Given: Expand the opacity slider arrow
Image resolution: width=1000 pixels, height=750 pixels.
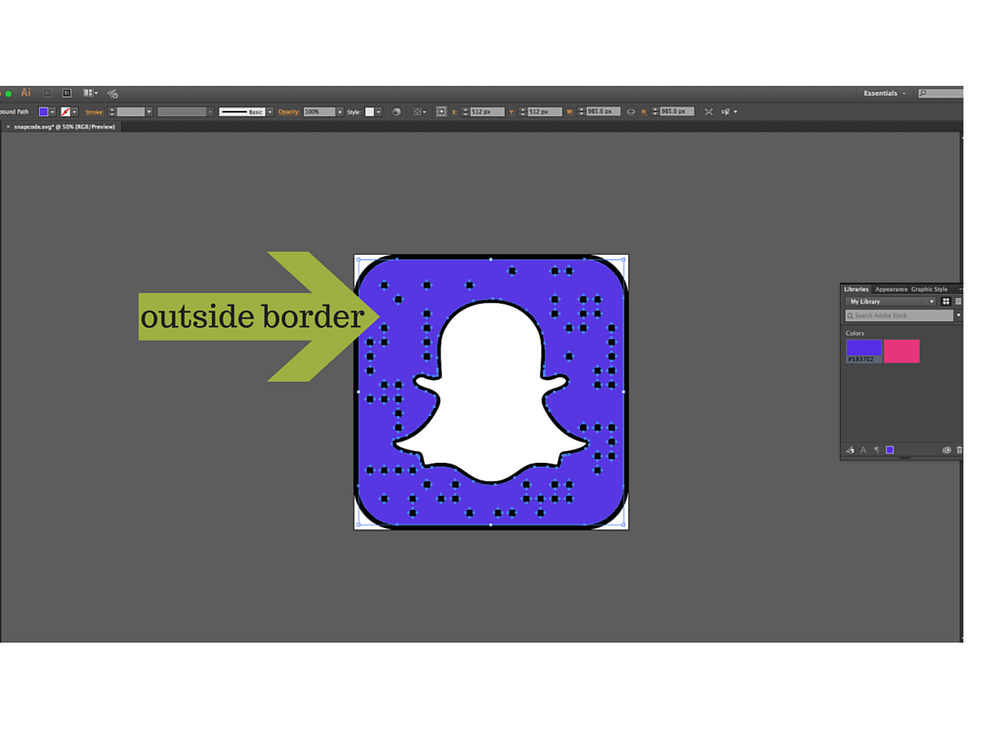Looking at the screenshot, I should tap(340, 112).
